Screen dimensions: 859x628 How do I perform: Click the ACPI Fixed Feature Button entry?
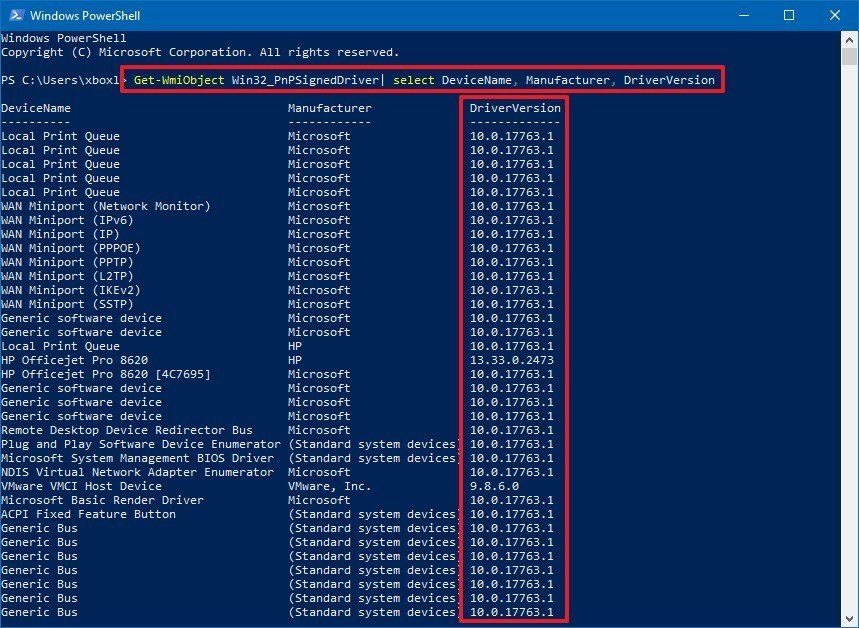[x=93, y=513]
